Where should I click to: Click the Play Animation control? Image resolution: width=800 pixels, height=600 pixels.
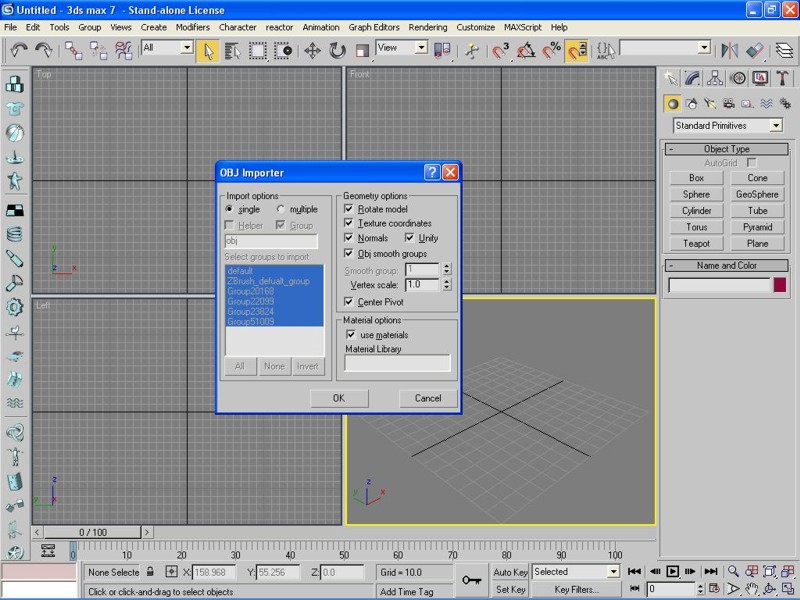(673, 571)
